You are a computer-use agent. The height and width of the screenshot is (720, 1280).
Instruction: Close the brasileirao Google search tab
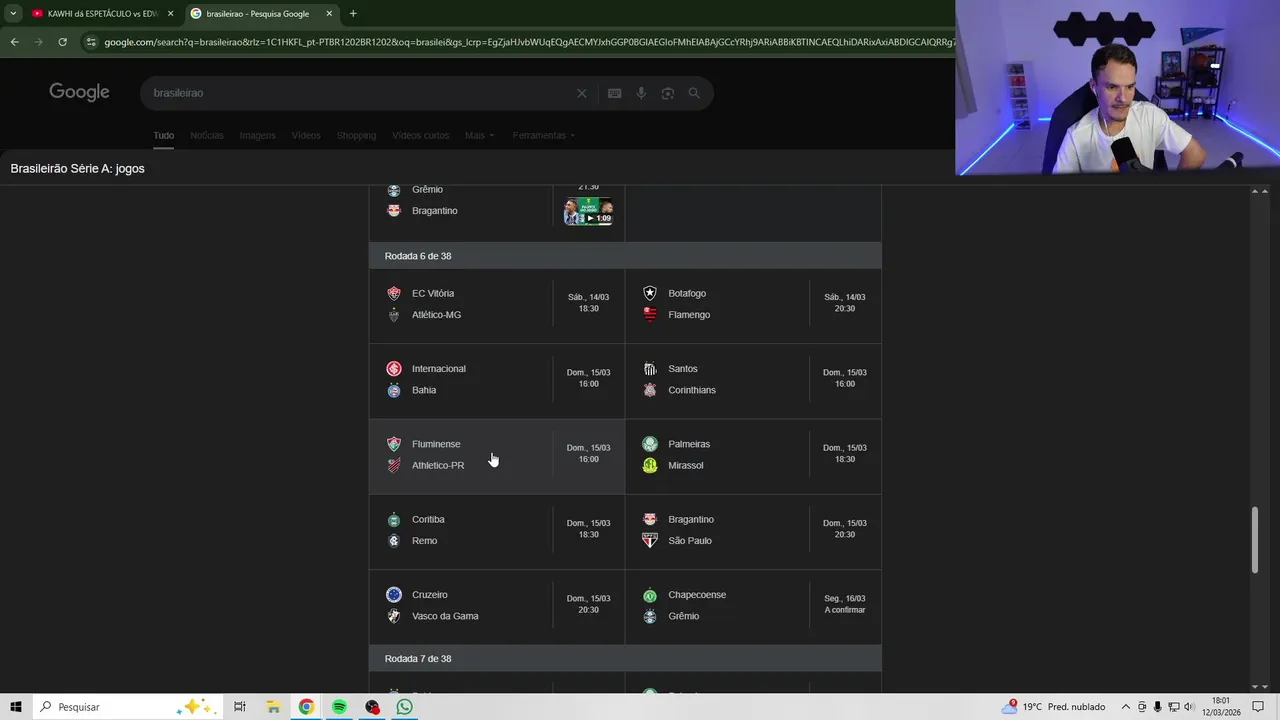[x=329, y=14]
